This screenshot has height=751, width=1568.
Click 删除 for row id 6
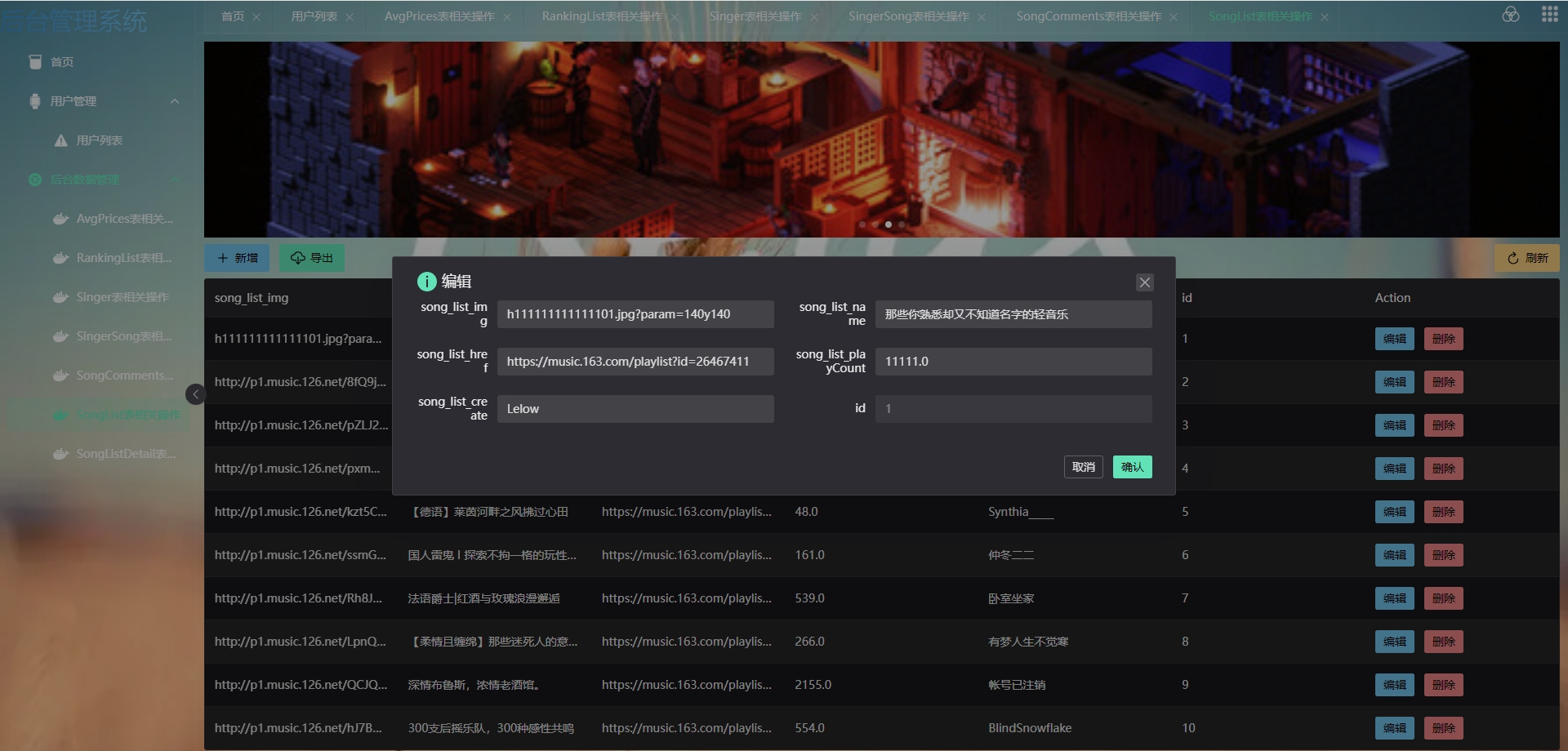[x=1443, y=555]
